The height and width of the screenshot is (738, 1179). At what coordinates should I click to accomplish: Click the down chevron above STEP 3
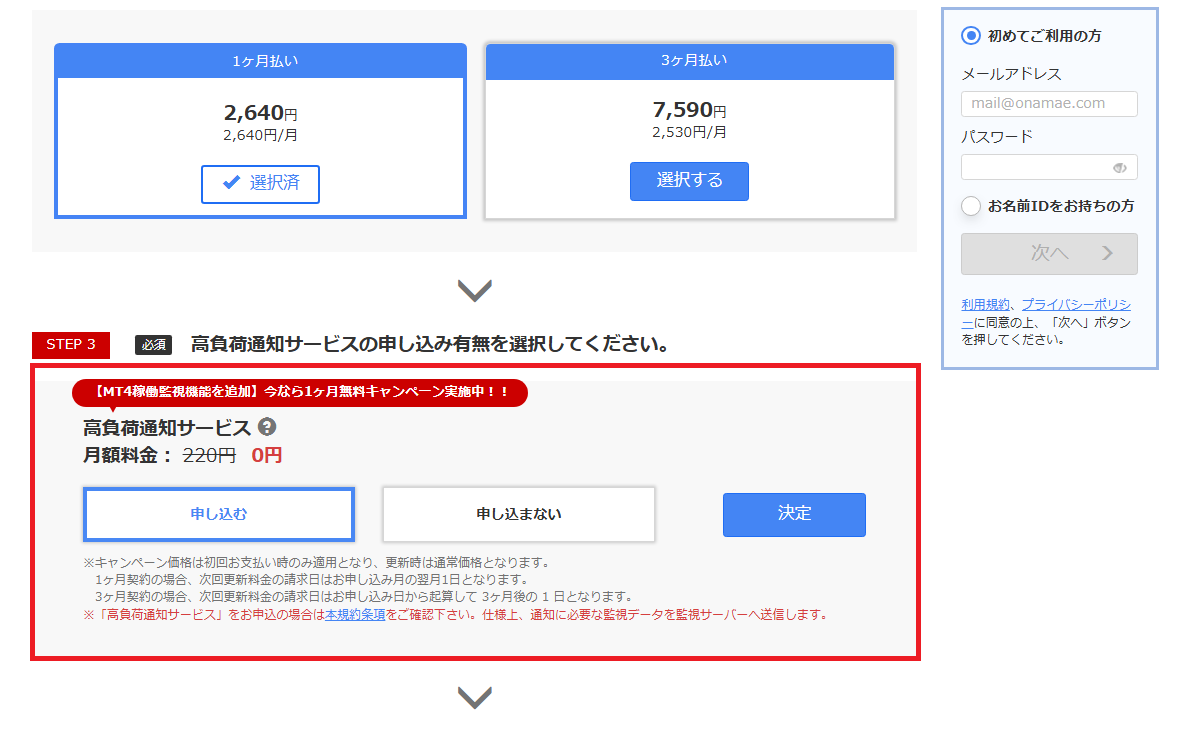pyautogui.click(x=474, y=291)
